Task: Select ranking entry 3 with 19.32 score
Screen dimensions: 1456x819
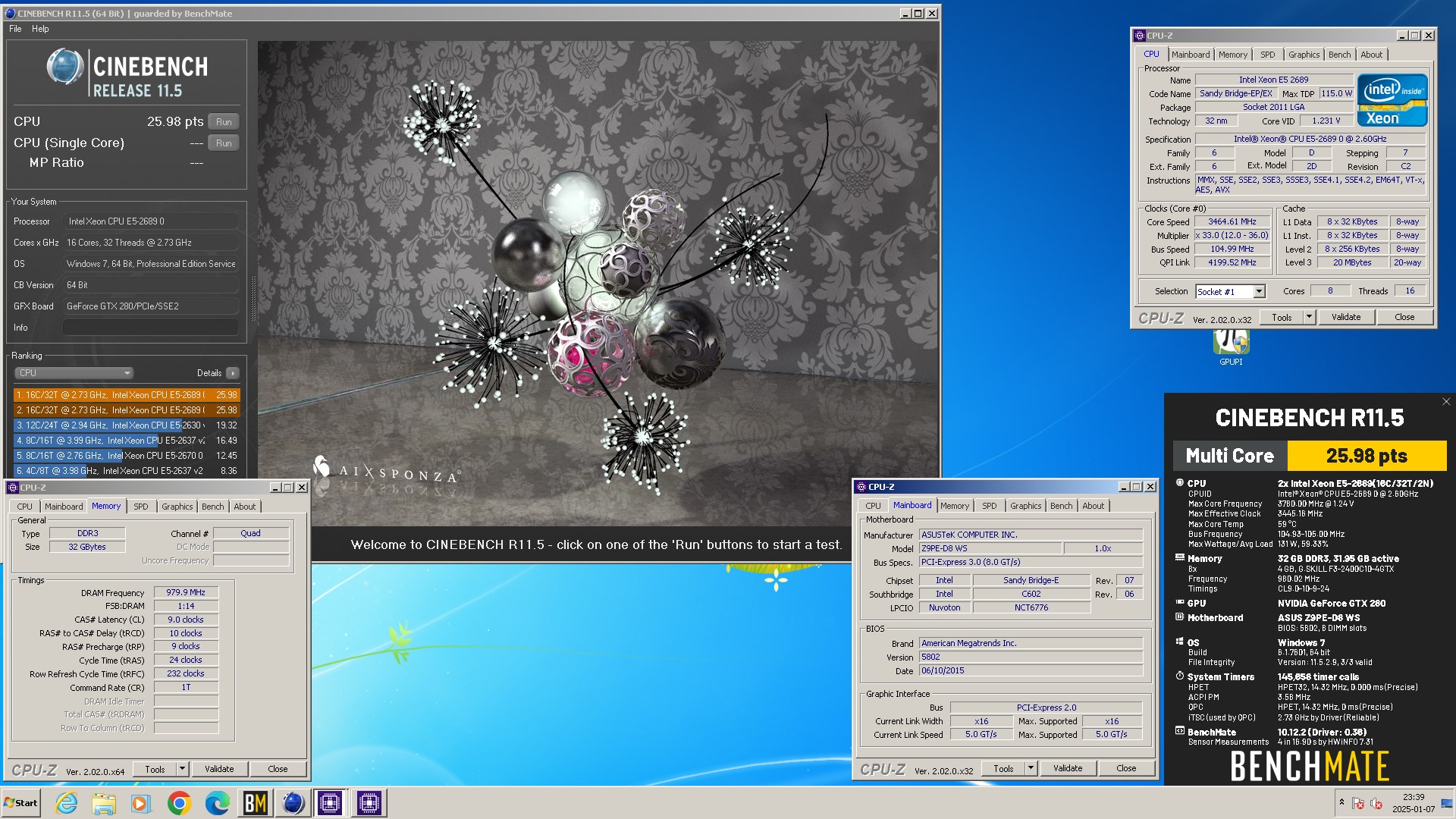Action: (127, 425)
